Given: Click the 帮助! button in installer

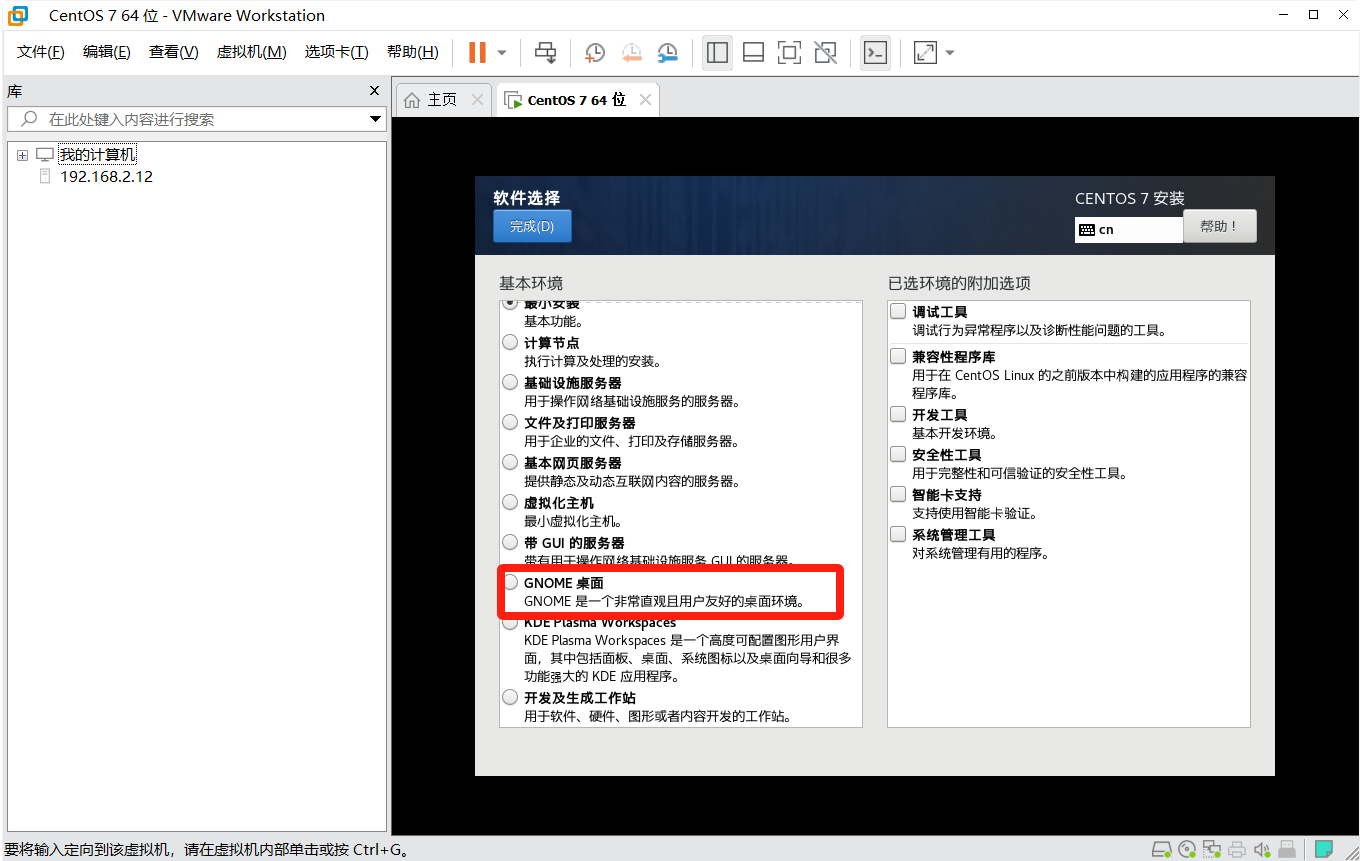Looking at the screenshot, I should coord(1219,226).
